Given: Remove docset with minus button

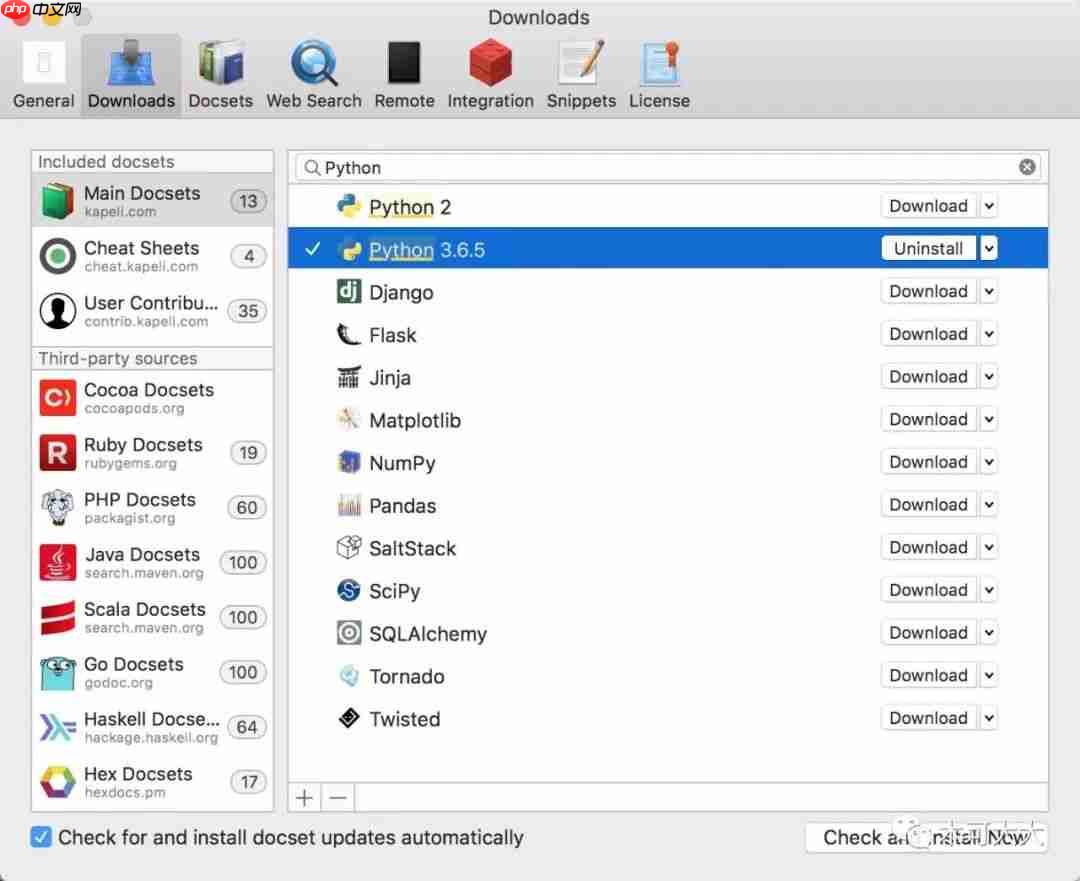Looking at the screenshot, I should pos(338,798).
